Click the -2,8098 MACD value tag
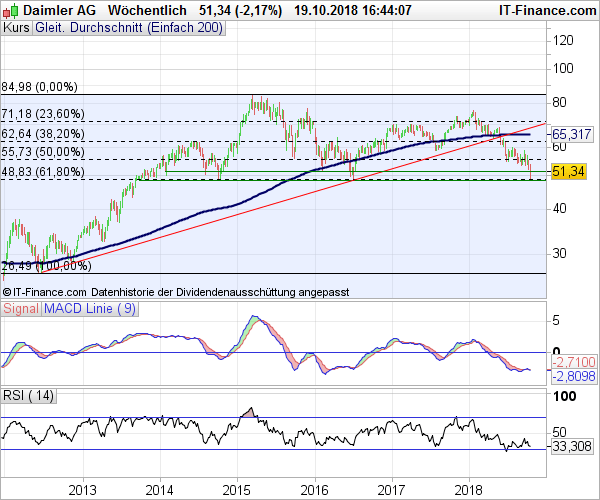600x500 pixels. pyautogui.click(x=574, y=376)
